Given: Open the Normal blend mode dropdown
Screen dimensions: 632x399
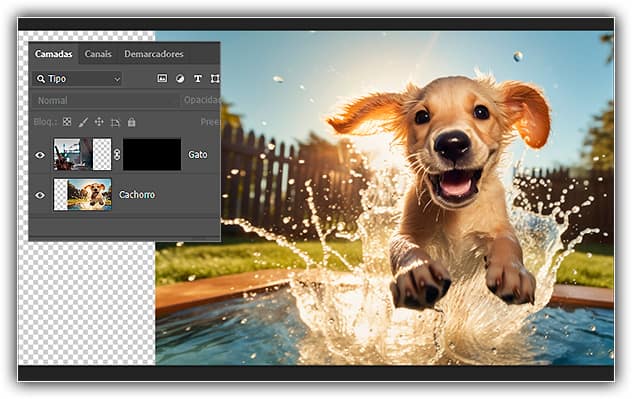Looking at the screenshot, I should [x=105, y=100].
